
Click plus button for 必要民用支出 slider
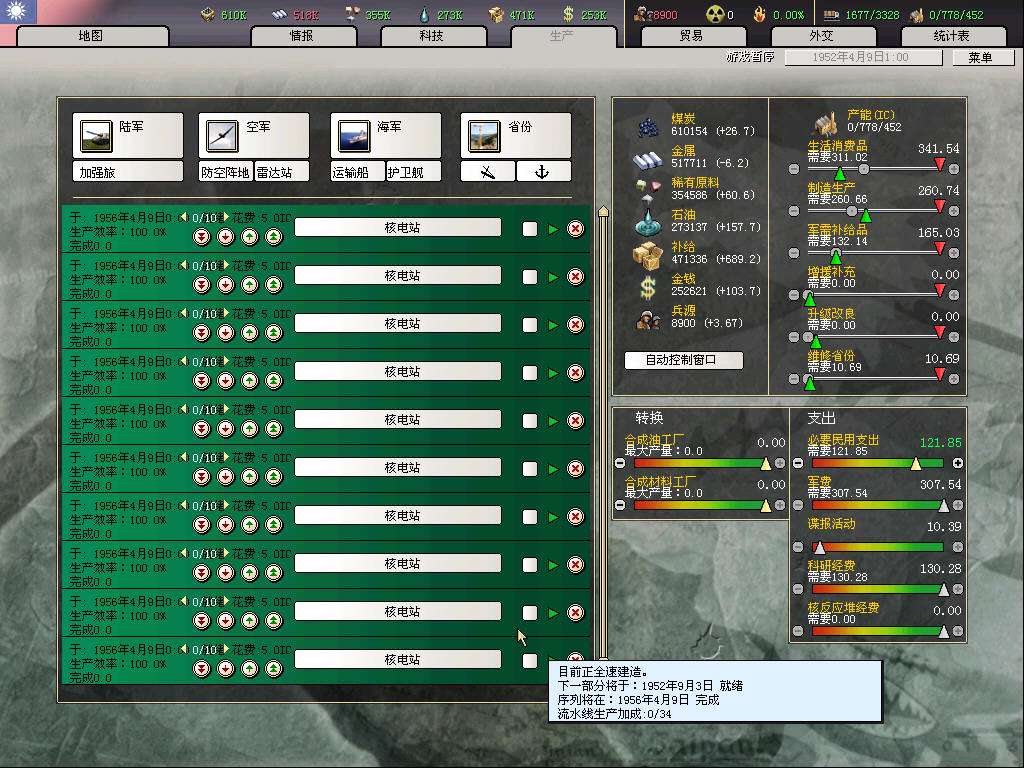(x=958, y=464)
